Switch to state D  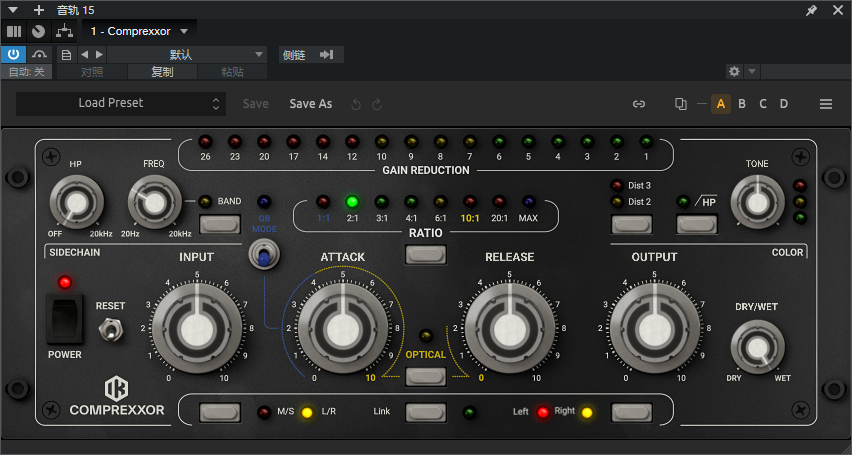tap(784, 104)
